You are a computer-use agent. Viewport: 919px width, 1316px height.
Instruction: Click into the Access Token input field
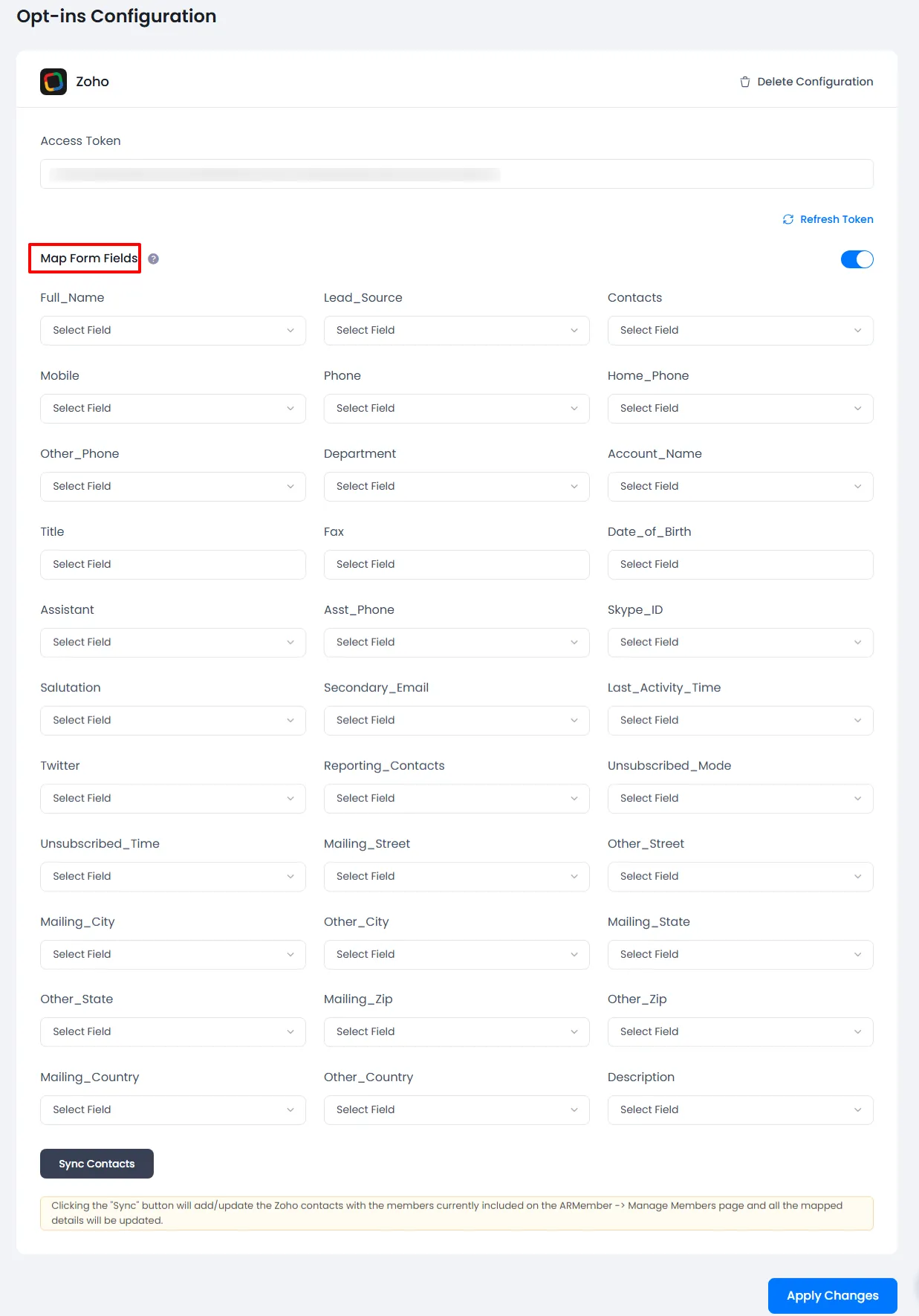pos(456,174)
